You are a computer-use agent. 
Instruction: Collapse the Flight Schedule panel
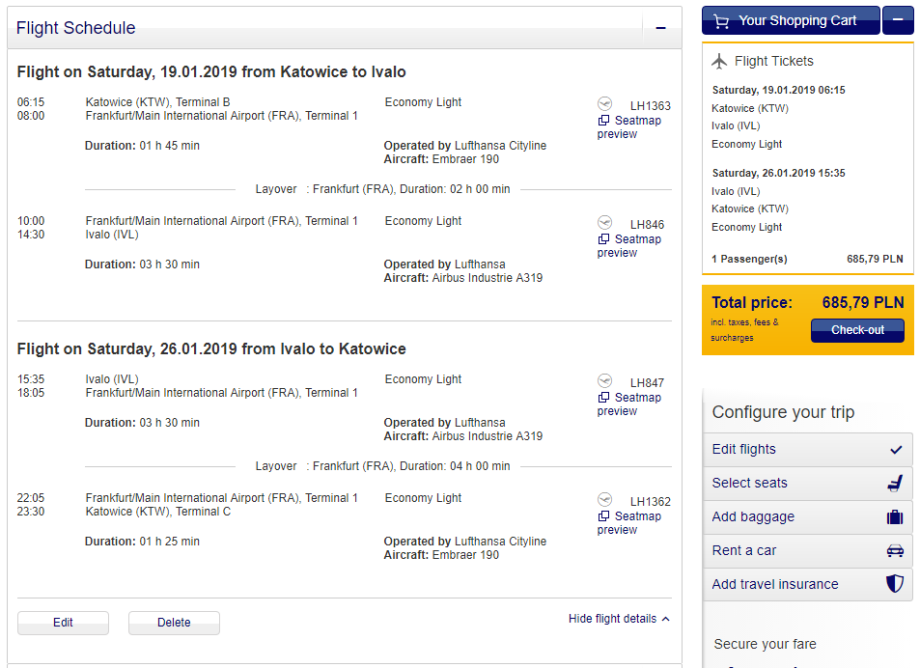pos(660,28)
